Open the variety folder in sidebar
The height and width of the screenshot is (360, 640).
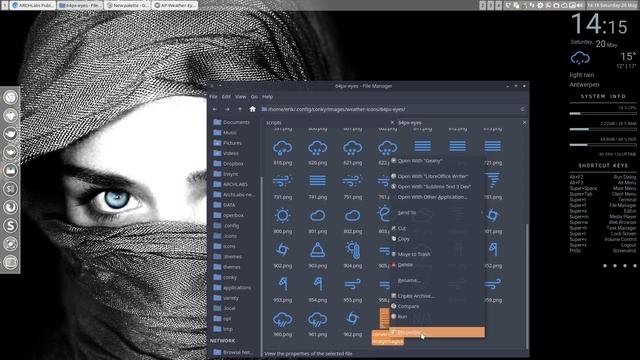(226, 298)
